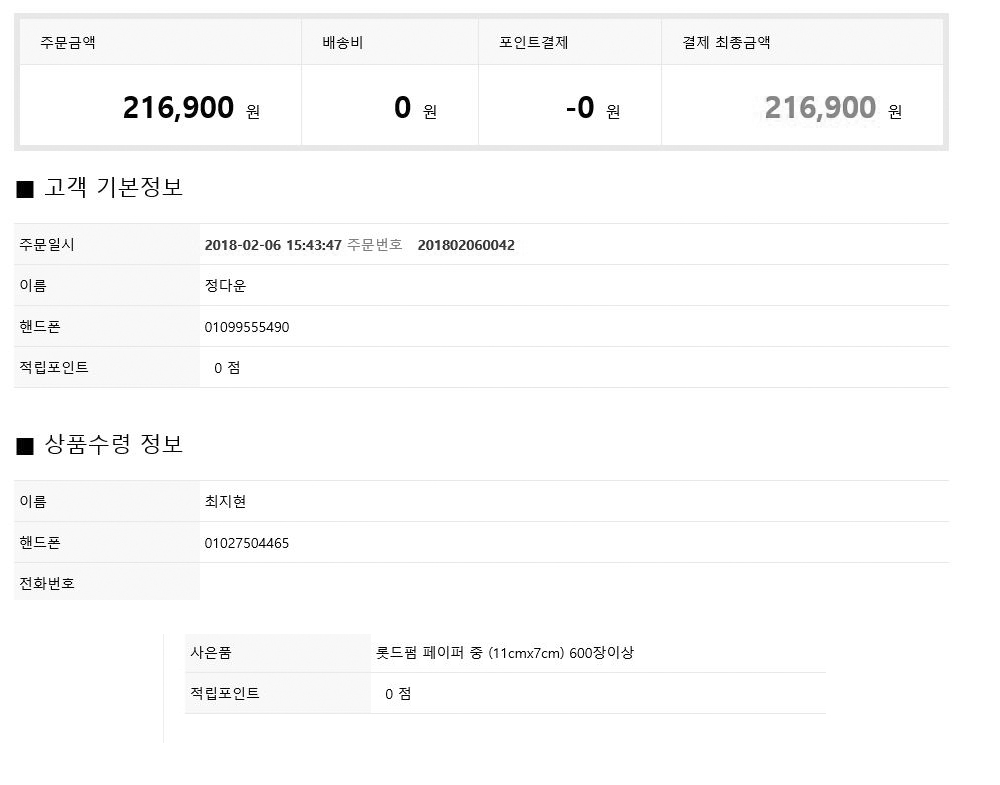Click recipient phone number 01027504465
This screenshot has height=785, width=1000.
pyautogui.click(x=247, y=543)
